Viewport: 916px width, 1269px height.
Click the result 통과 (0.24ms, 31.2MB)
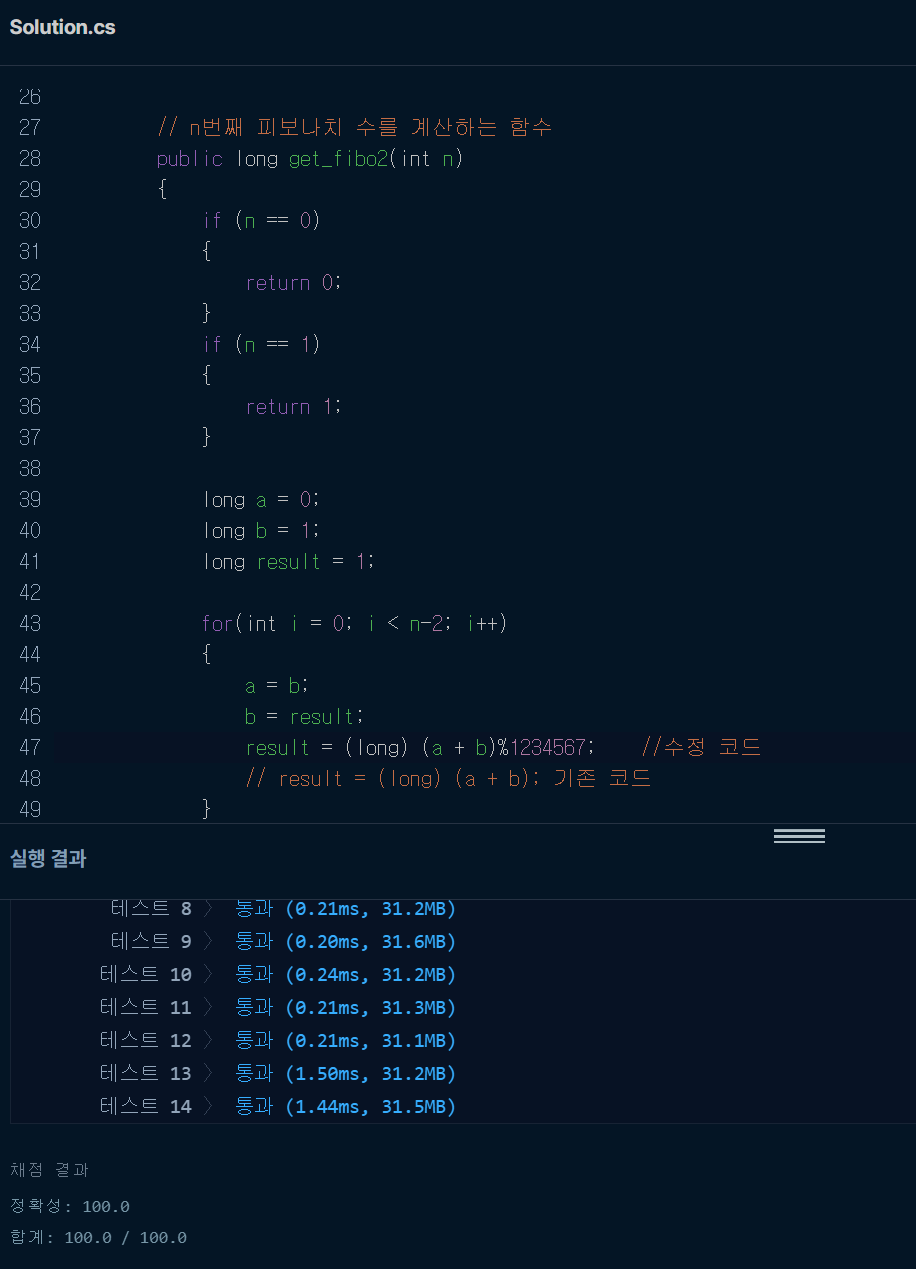tap(346, 975)
